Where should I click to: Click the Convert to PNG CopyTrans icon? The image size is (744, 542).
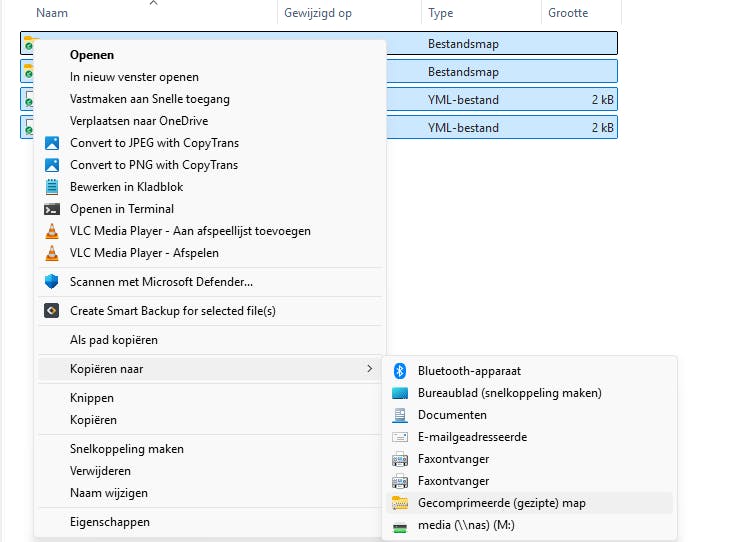click(x=52, y=165)
